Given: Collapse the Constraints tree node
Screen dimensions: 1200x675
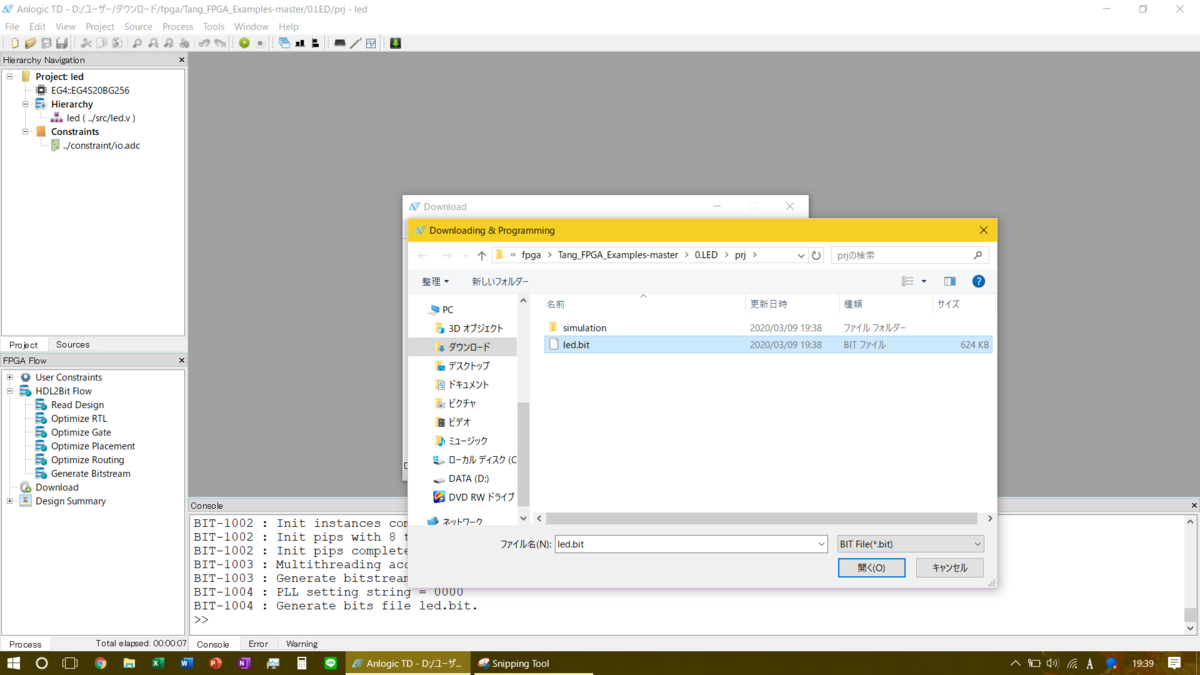Looking at the screenshot, I should (26, 131).
